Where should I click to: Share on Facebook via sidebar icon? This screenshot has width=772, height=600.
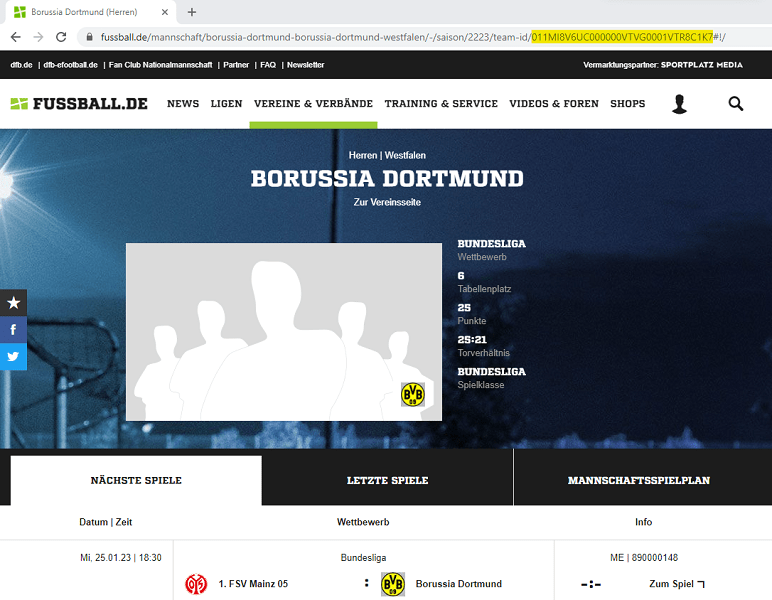13,329
